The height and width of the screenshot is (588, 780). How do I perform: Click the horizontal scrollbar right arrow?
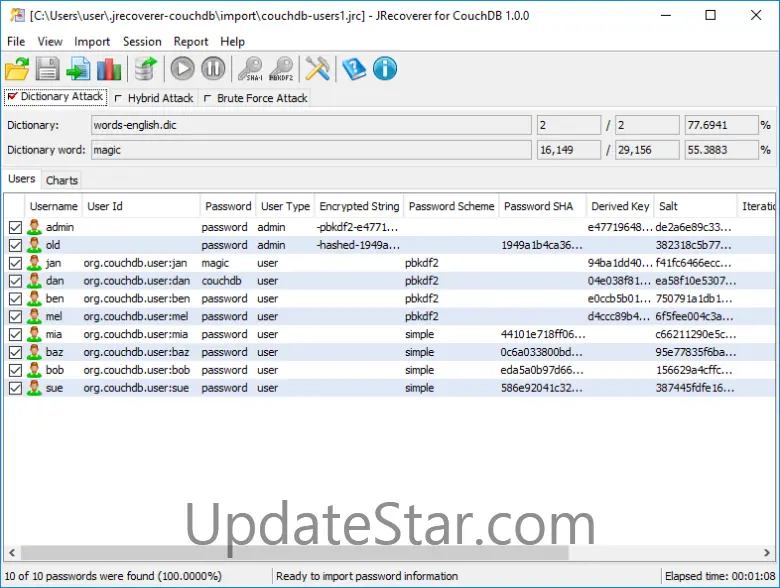point(767,552)
